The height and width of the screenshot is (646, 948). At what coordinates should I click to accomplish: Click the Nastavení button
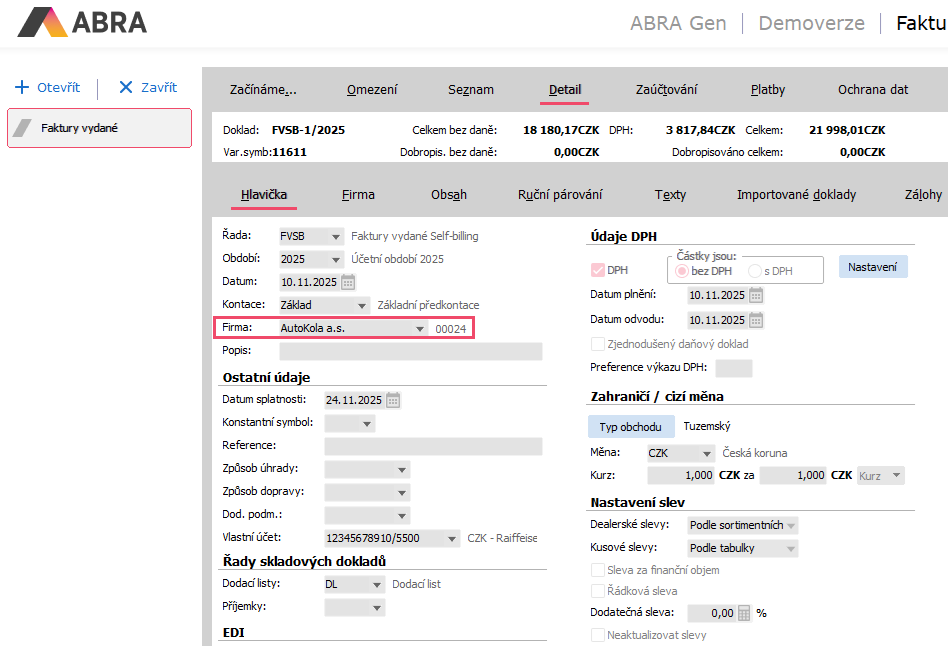[x=872, y=267]
